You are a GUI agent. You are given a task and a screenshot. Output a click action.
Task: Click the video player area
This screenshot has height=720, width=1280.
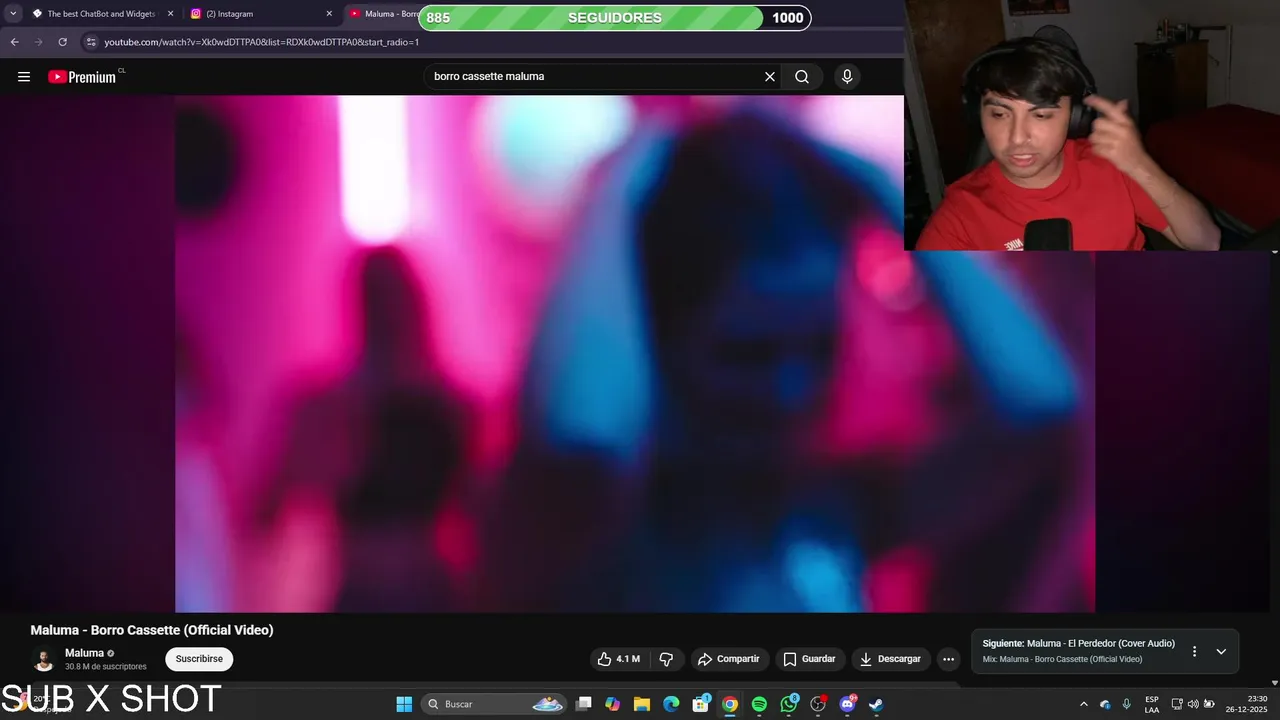(635, 353)
